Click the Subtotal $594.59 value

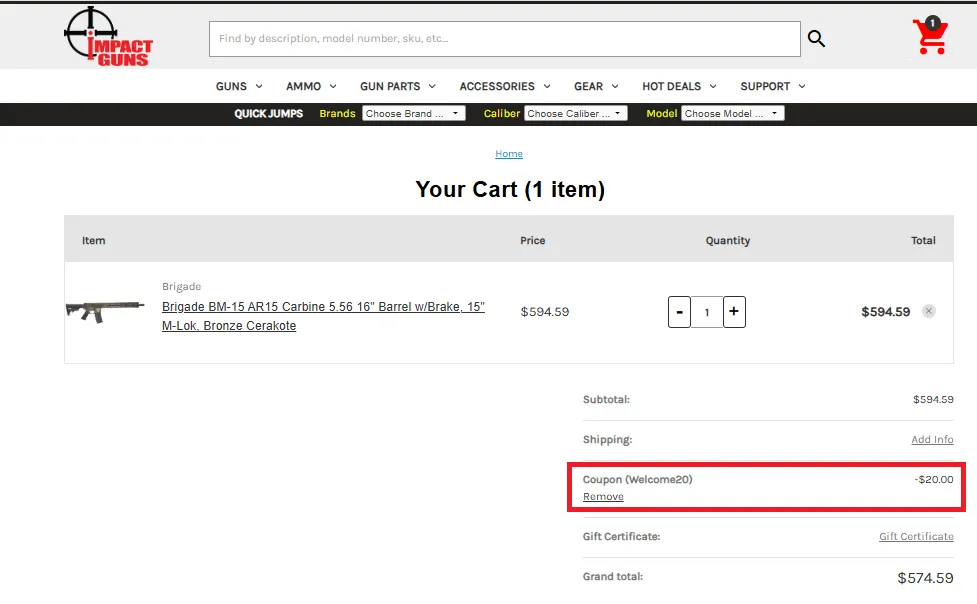pos(933,400)
